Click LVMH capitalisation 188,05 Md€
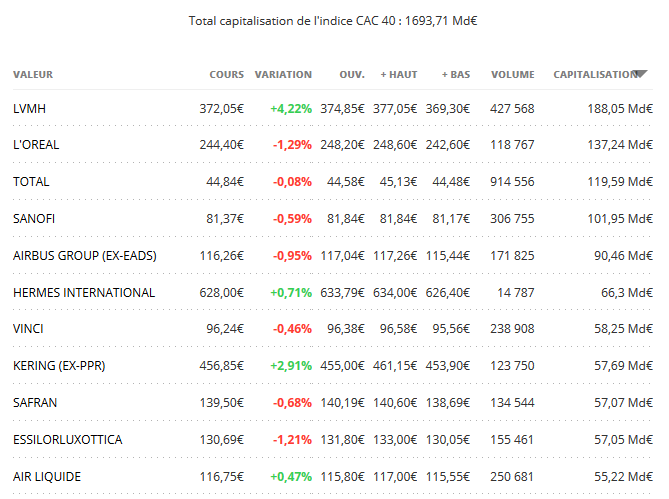Image resolution: width=669 pixels, height=499 pixels. [620, 109]
